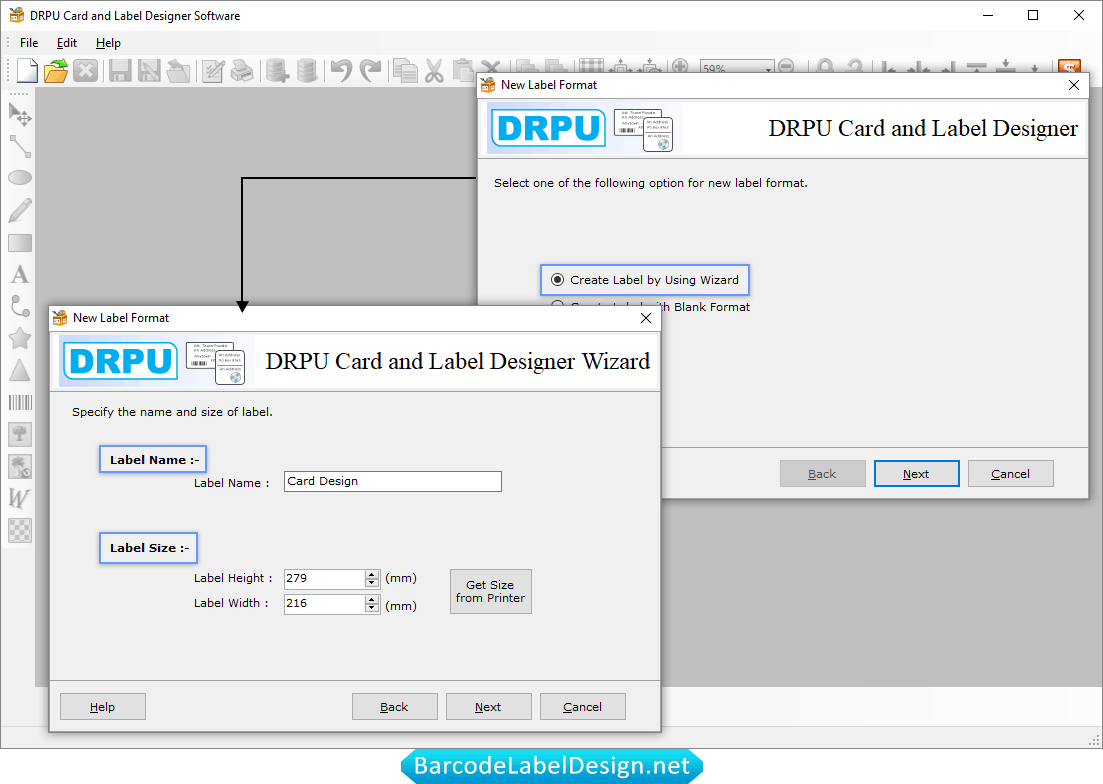Select the Line drawing tool
Screen dimensions: 1103x784
tap(20, 147)
